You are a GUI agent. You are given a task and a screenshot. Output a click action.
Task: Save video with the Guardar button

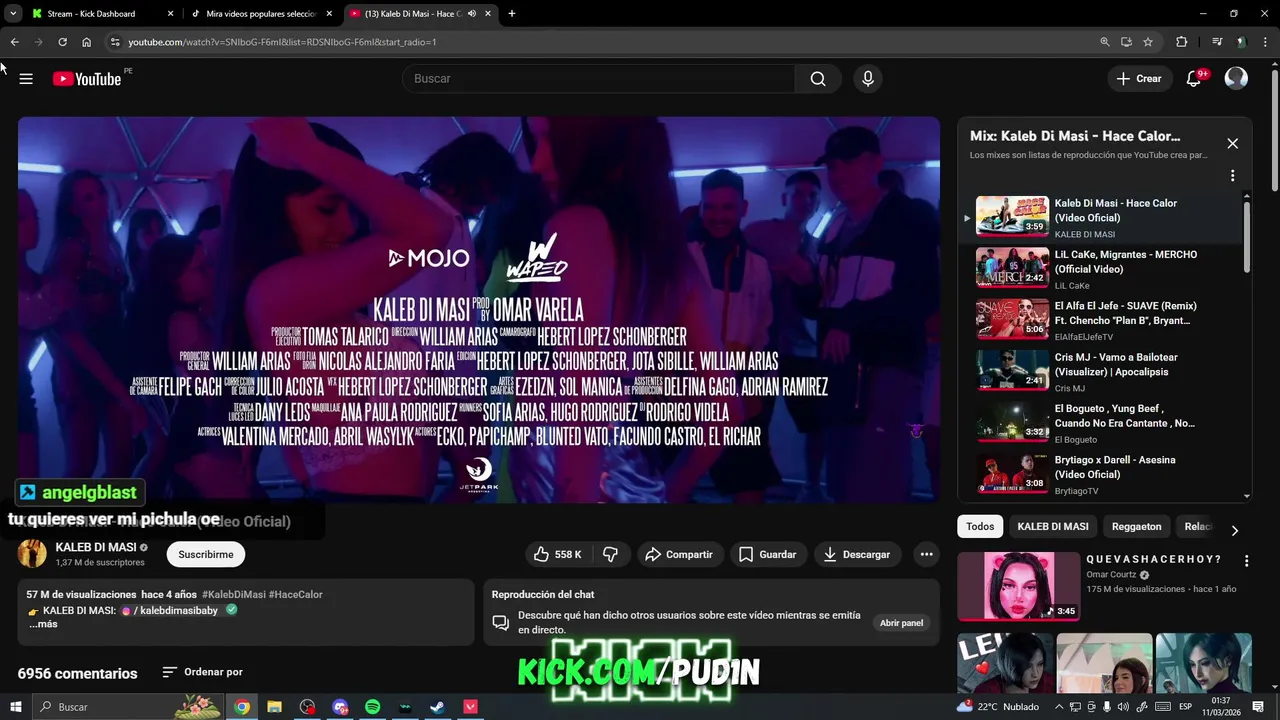tap(767, 554)
